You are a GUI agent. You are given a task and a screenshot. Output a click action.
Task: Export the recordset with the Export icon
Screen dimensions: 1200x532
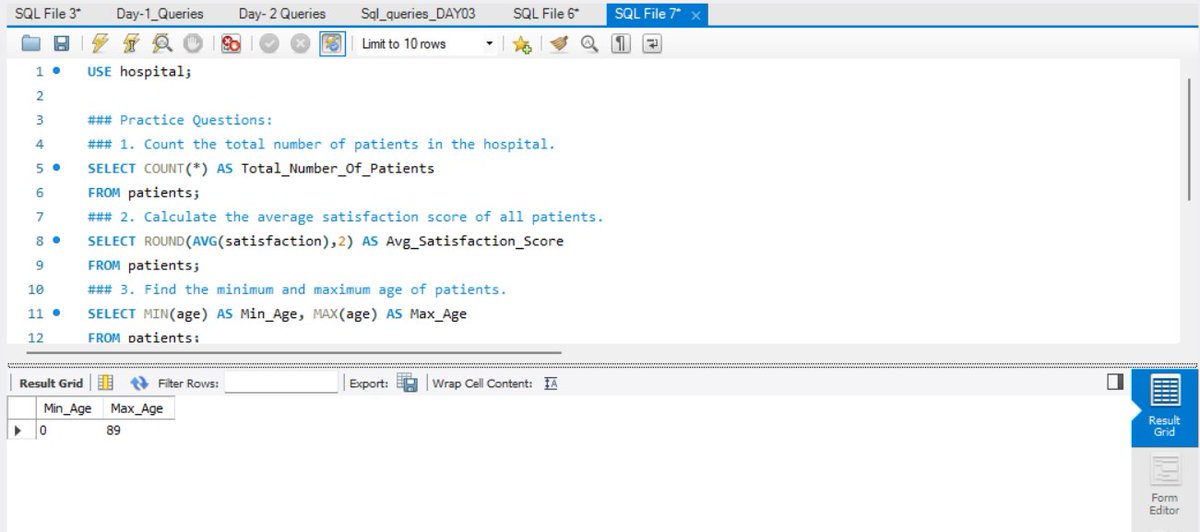[x=407, y=383]
